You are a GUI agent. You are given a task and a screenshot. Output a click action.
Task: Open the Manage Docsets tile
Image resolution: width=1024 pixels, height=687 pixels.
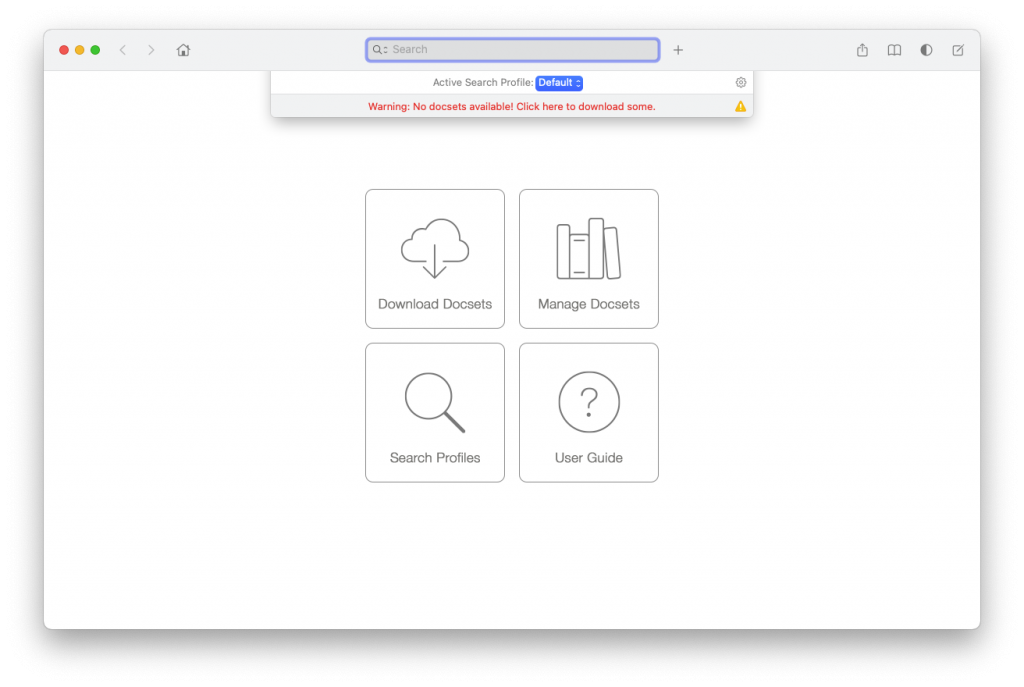[x=588, y=259]
